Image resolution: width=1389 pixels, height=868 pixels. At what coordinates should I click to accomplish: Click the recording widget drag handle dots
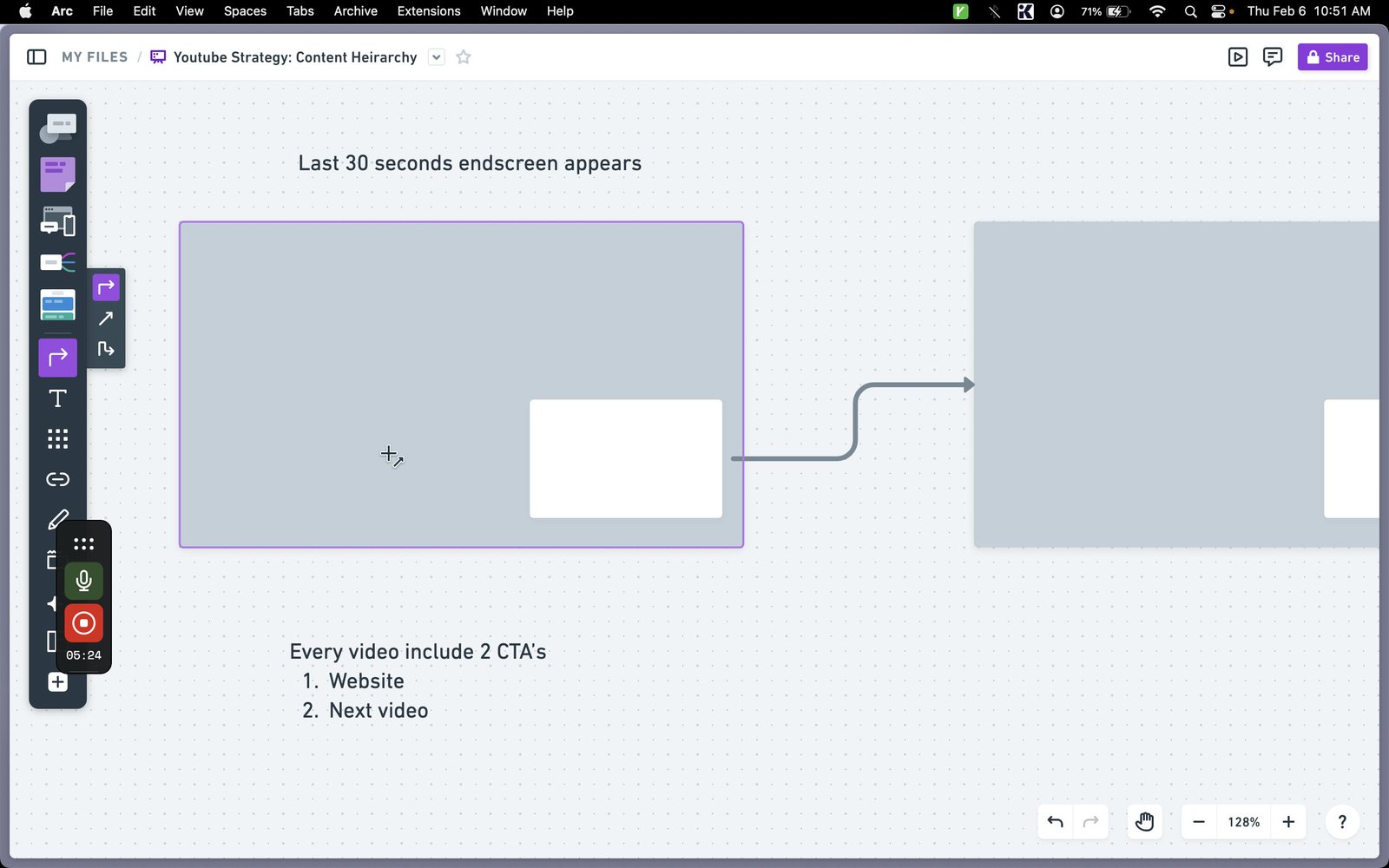click(x=83, y=544)
